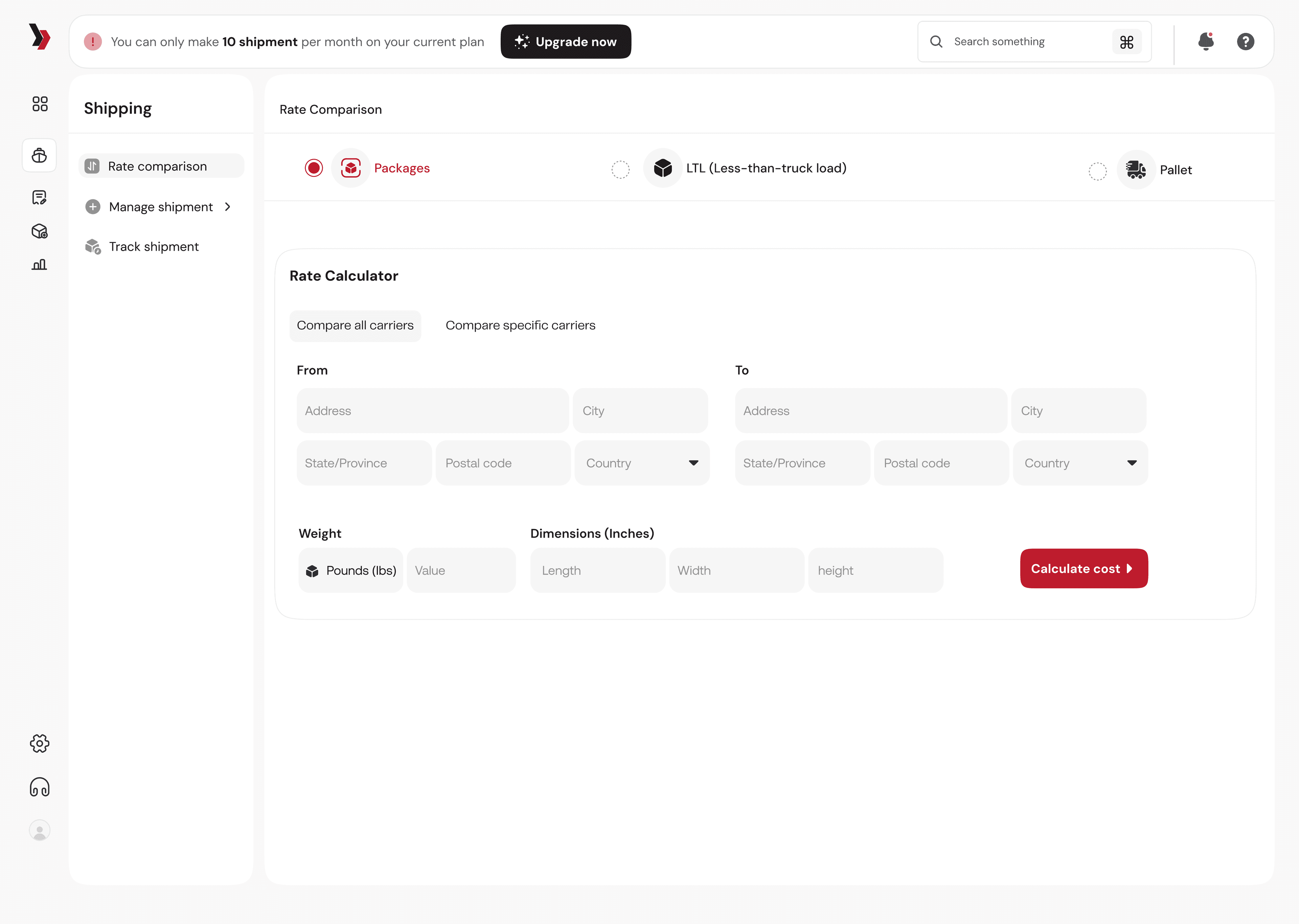Open settings gear icon in sidebar
The width and height of the screenshot is (1299, 924).
[x=39, y=743]
